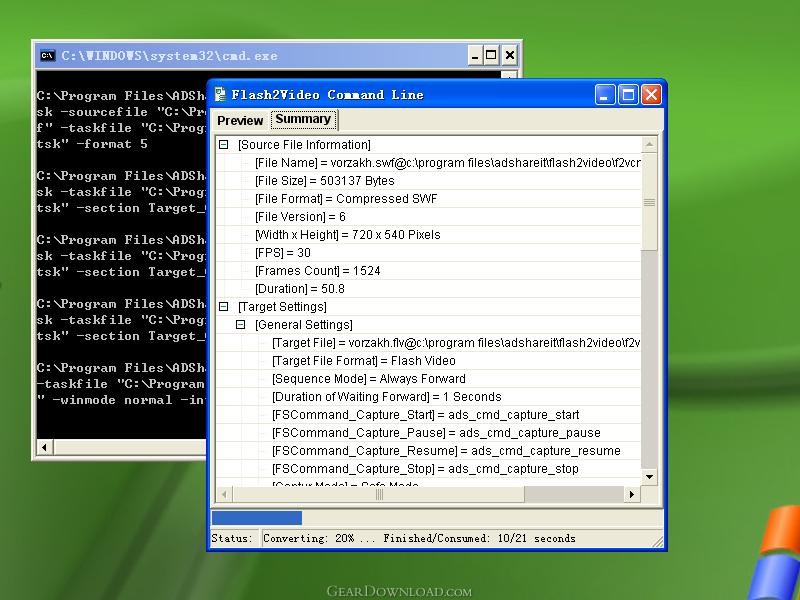This screenshot has height=600, width=800.
Task: Select the File Size 503137 Bytes entry
Action: [x=324, y=181]
